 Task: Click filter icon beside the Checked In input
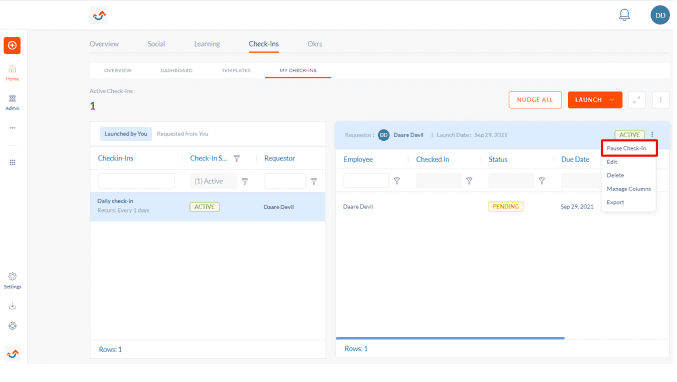click(469, 181)
